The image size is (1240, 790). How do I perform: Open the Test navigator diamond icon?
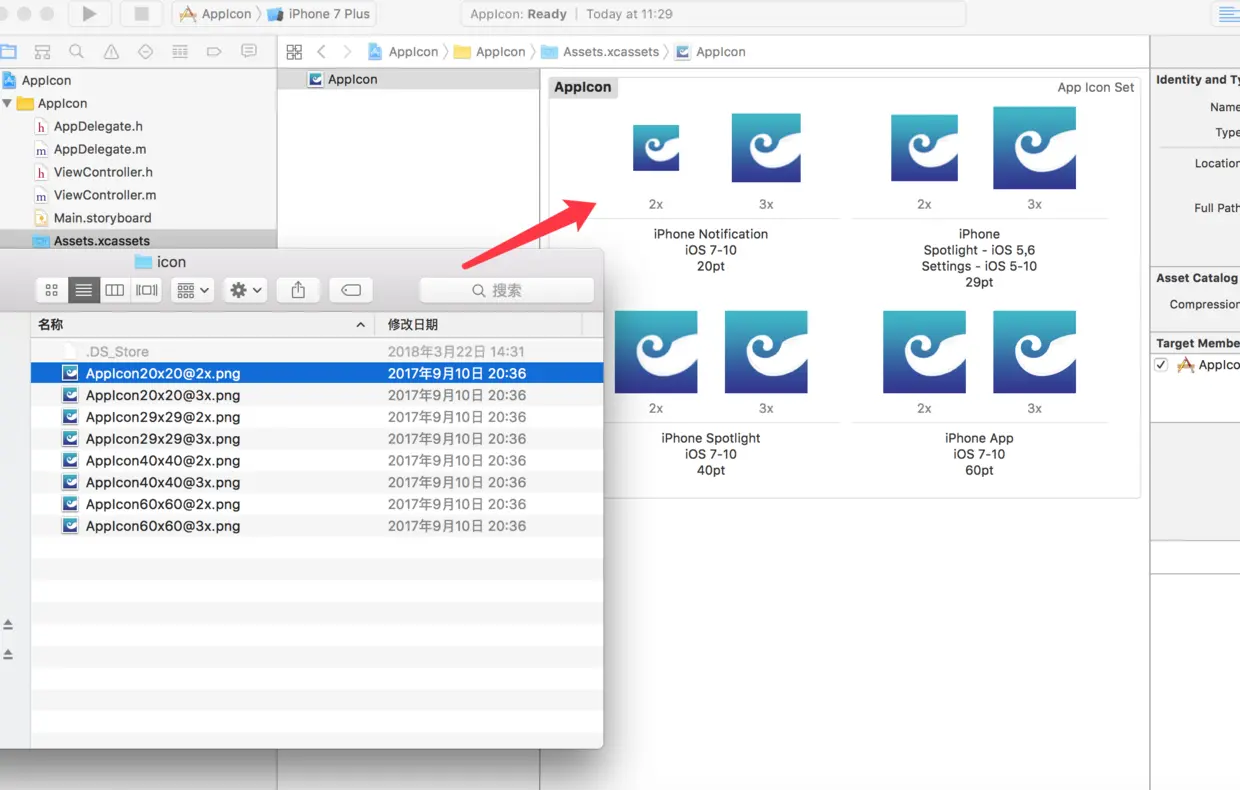145,52
